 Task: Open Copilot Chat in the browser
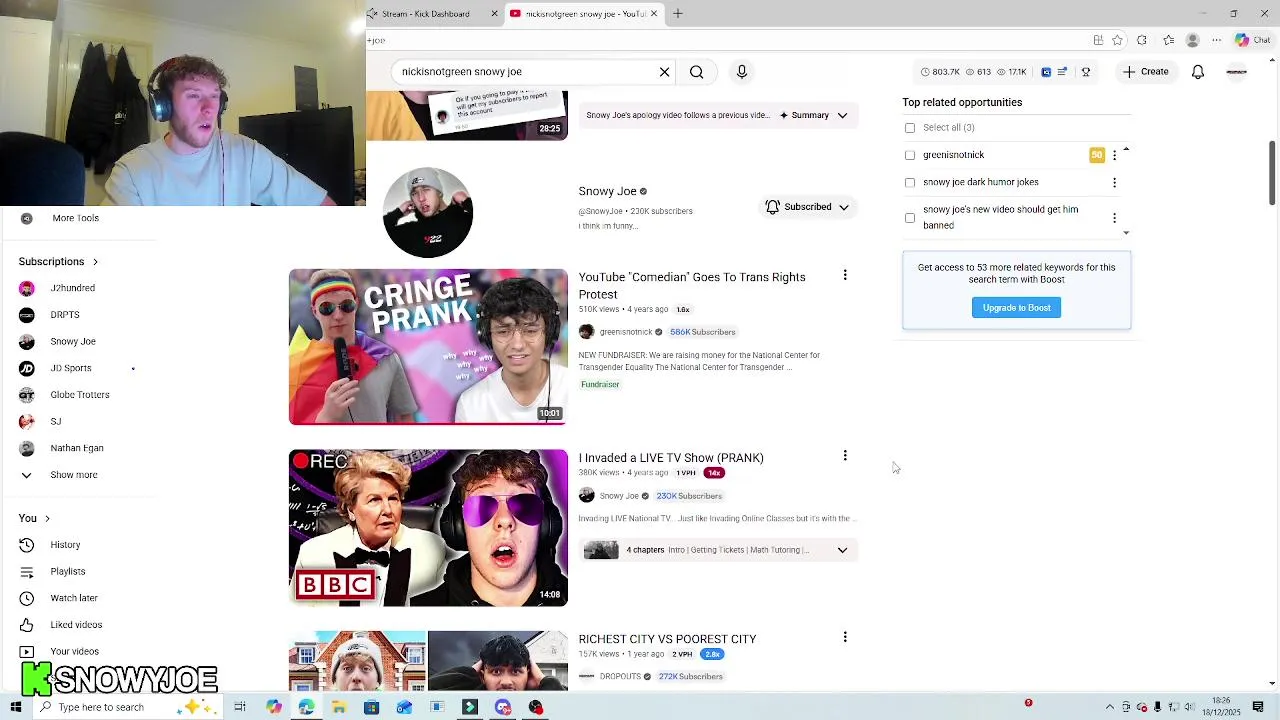click(1252, 40)
